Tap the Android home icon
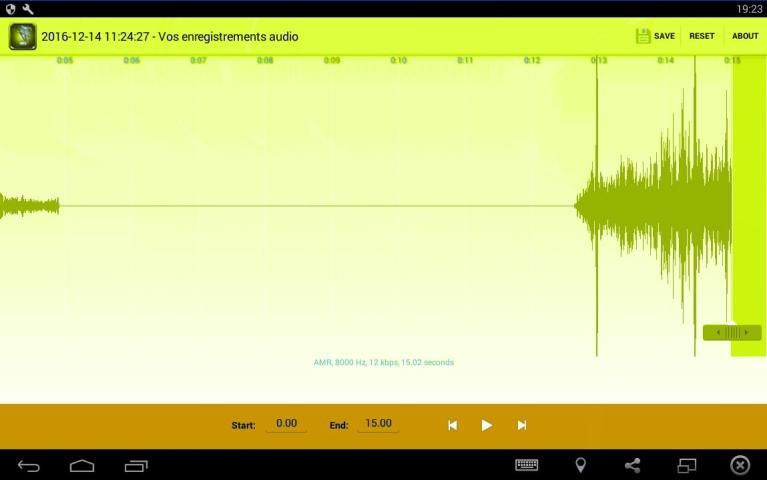 point(82,465)
